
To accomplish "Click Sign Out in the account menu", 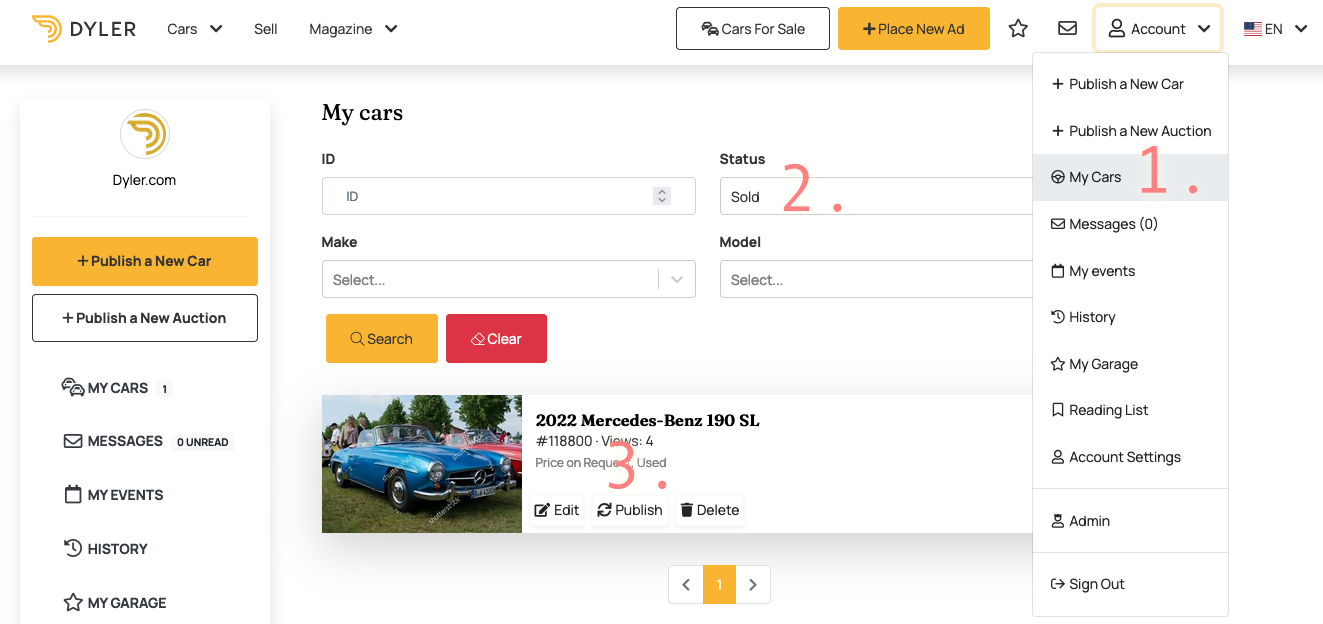I will pos(1130,584).
